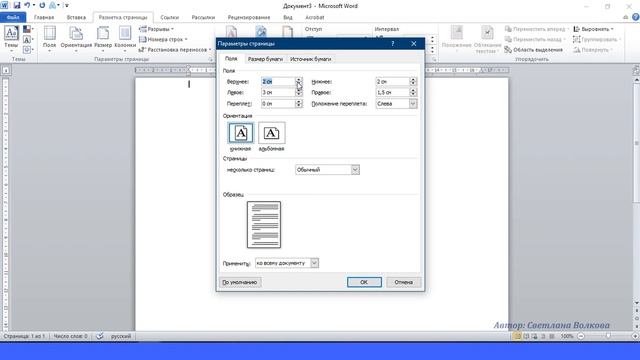The height and width of the screenshot is (360, 640).
Task: Select the Поля tab in dialog
Action: [231, 59]
